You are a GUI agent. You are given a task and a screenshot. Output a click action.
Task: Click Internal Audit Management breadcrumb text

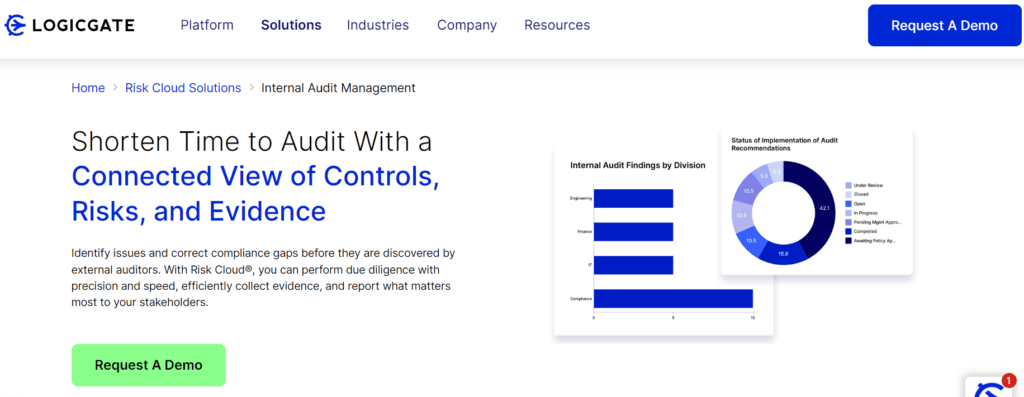pyautogui.click(x=338, y=87)
